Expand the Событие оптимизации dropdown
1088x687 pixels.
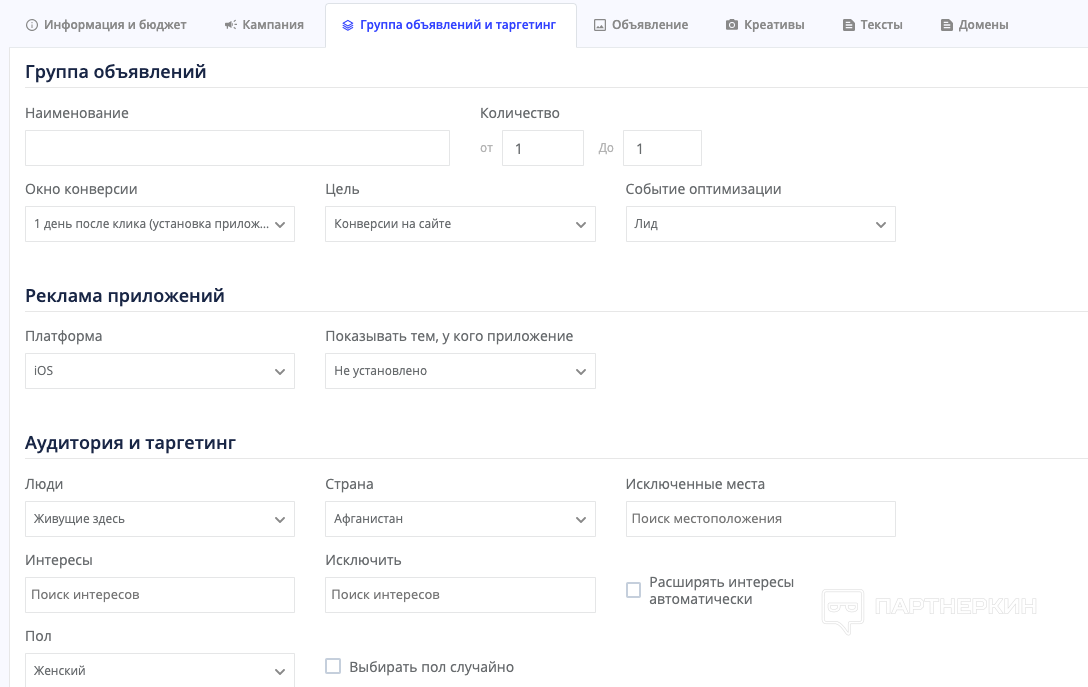[x=760, y=224]
